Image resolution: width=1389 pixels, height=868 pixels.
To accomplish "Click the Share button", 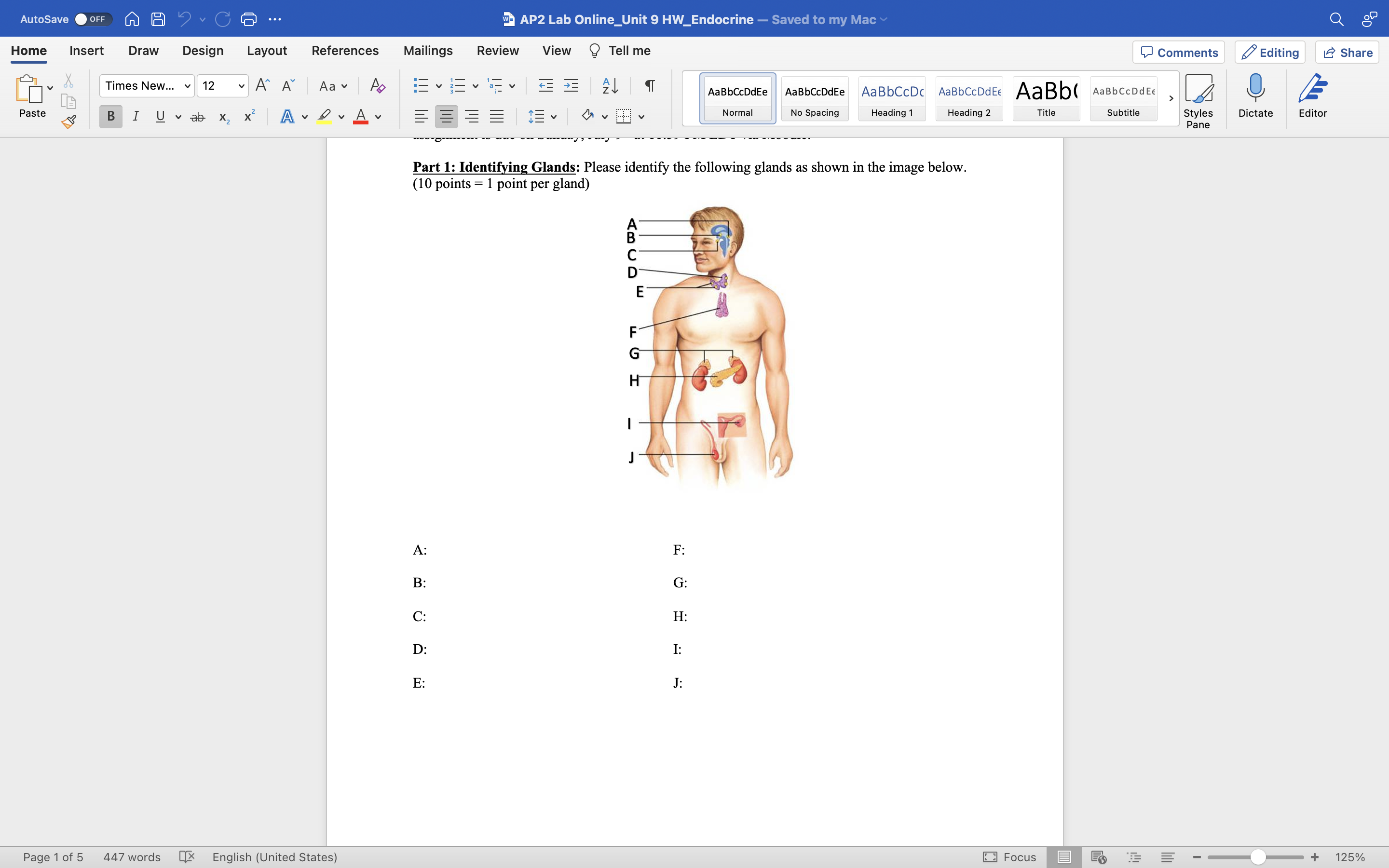I will 1347,52.
